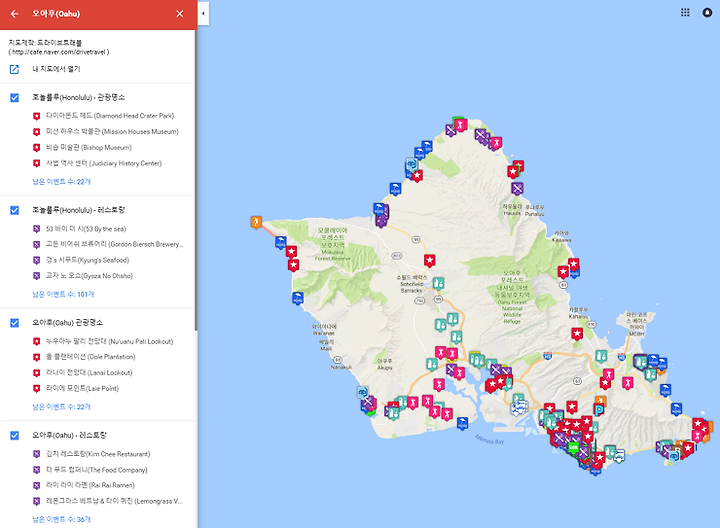This screenshot has height=528, width=720.
Task: Click the teal marker beside Schofield Barracks label
Action: coord(439,283)
